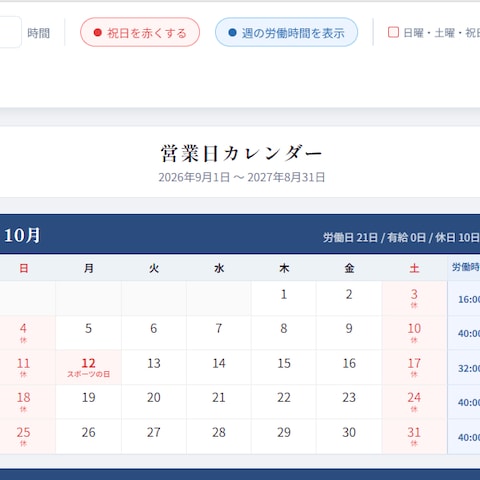Viewport: 480px width, 480px height.
Task: Select October 13 in the calendar
Action: click(154, 367)
